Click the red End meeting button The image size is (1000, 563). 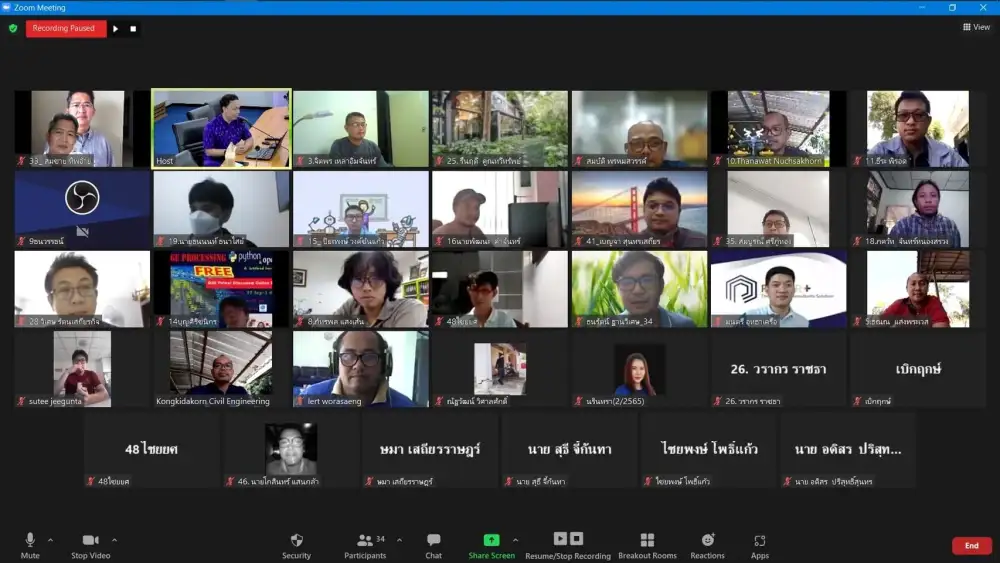971,546
